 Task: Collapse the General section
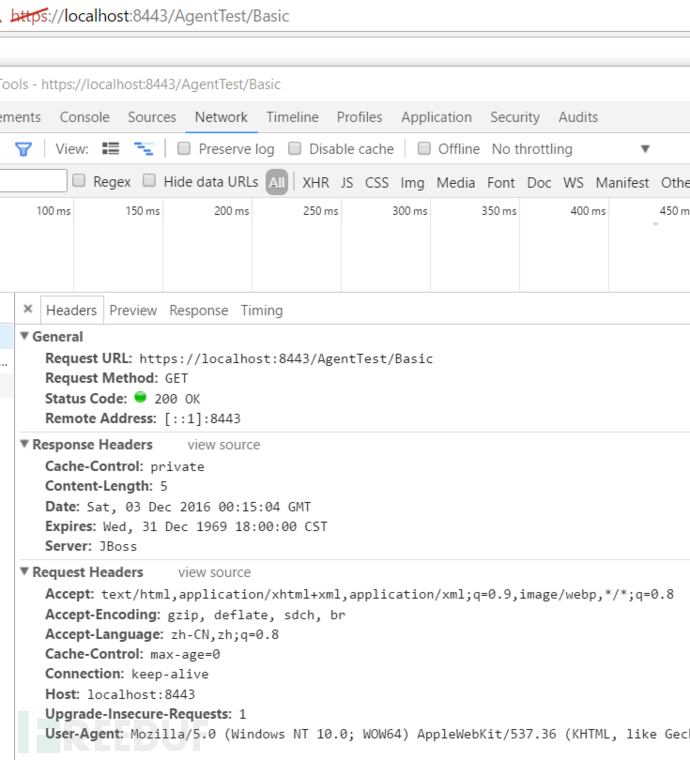click(24, 335)
